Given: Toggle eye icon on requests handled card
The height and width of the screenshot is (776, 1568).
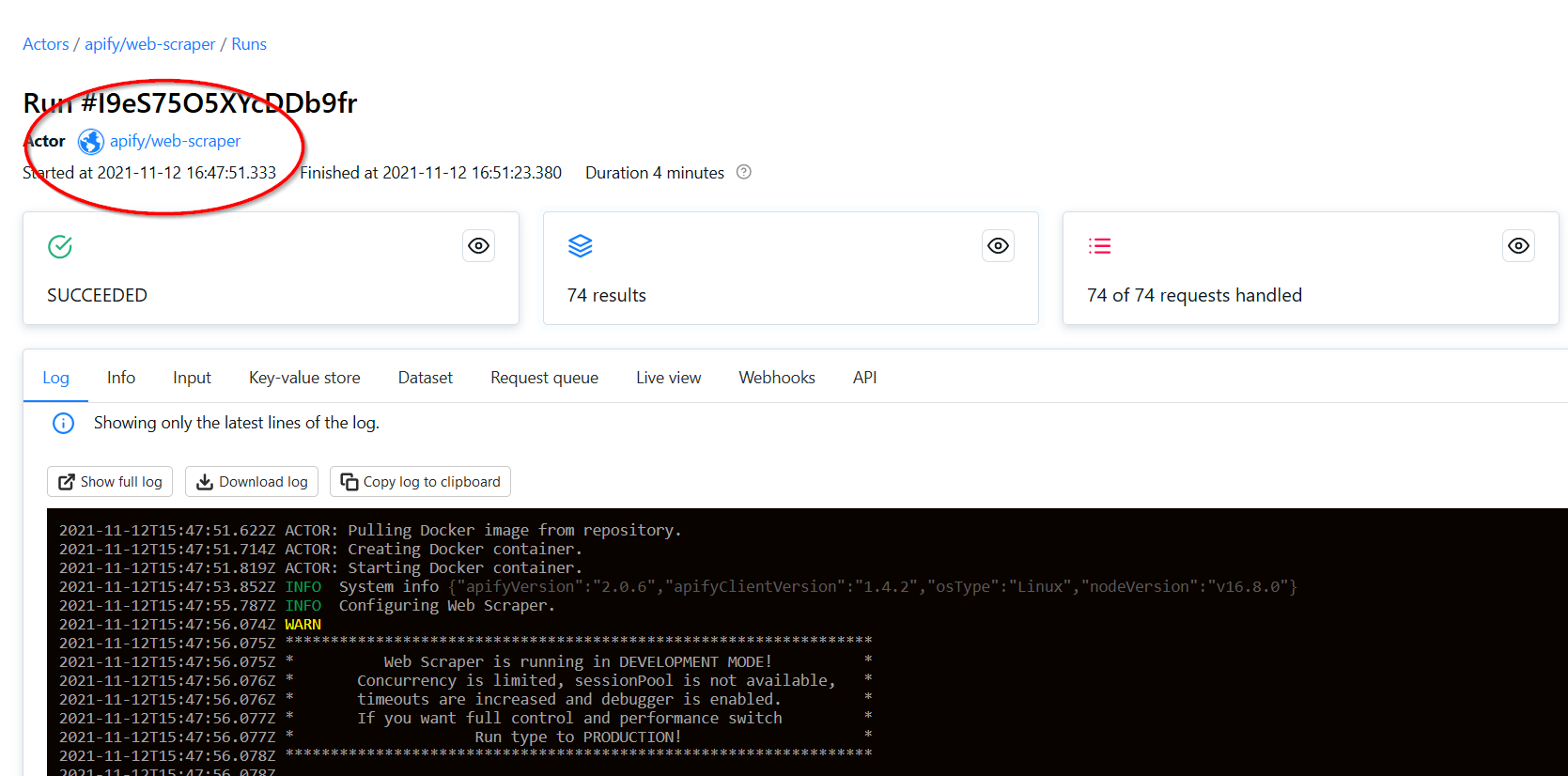Looking at the screenshot, I should [1519, 246].
